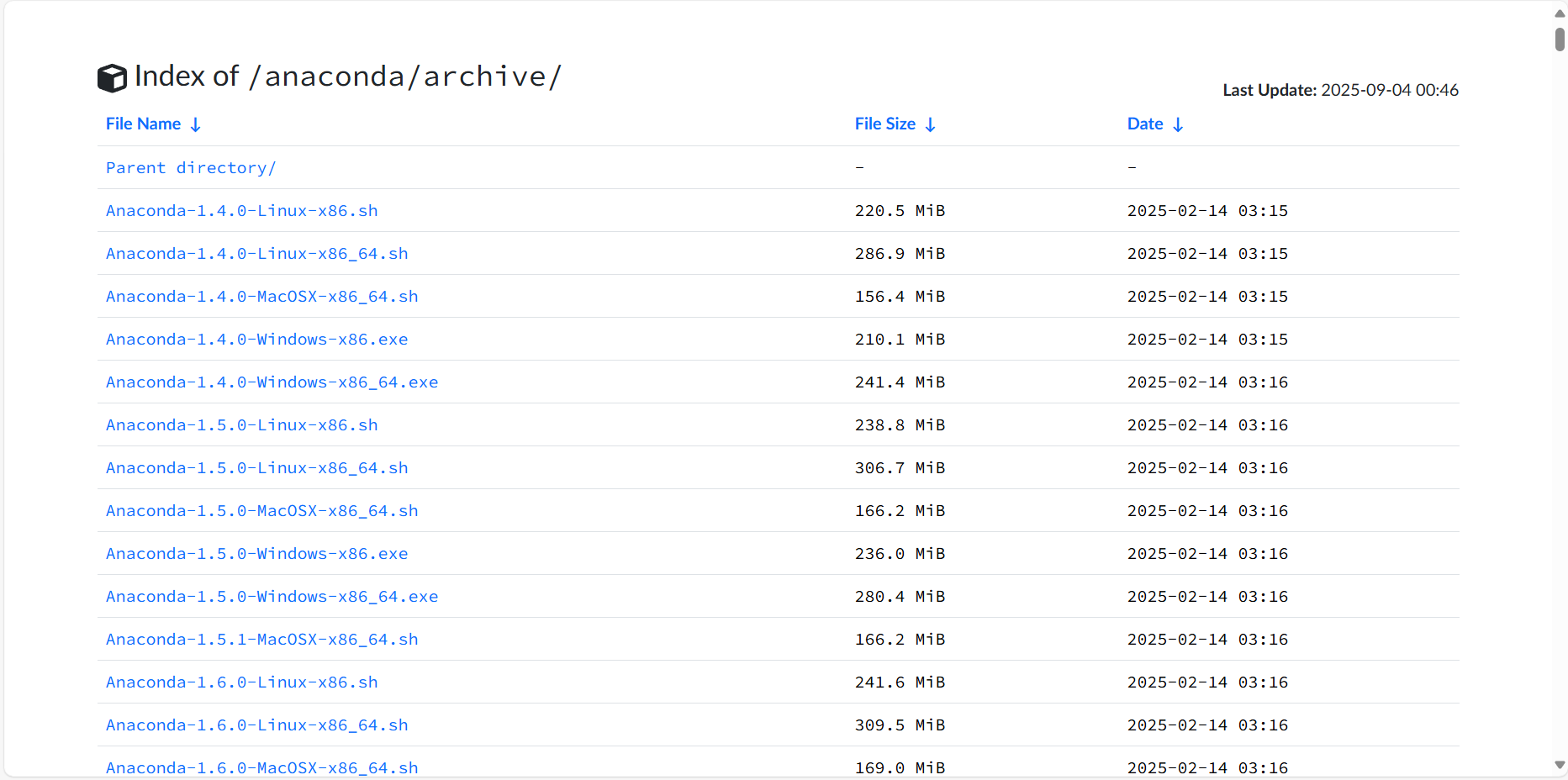This screenshot has height=780, width=1568.
Task: Open Anaconda-1.5.0-MacOSX-x86_64.sh link
Action: 261,511
